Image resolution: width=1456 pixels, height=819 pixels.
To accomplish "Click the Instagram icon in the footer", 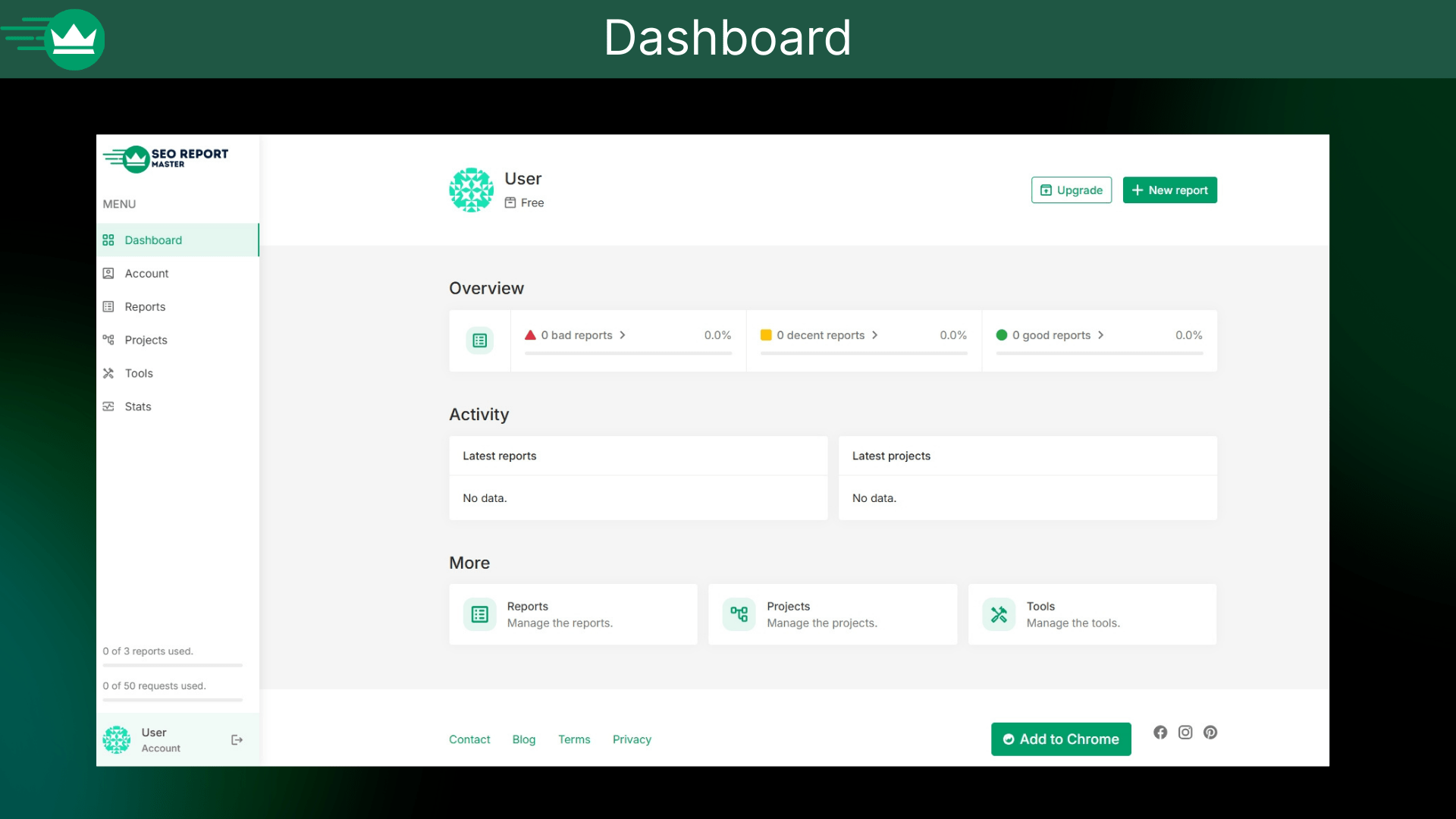I will [x=1185, y=732].
